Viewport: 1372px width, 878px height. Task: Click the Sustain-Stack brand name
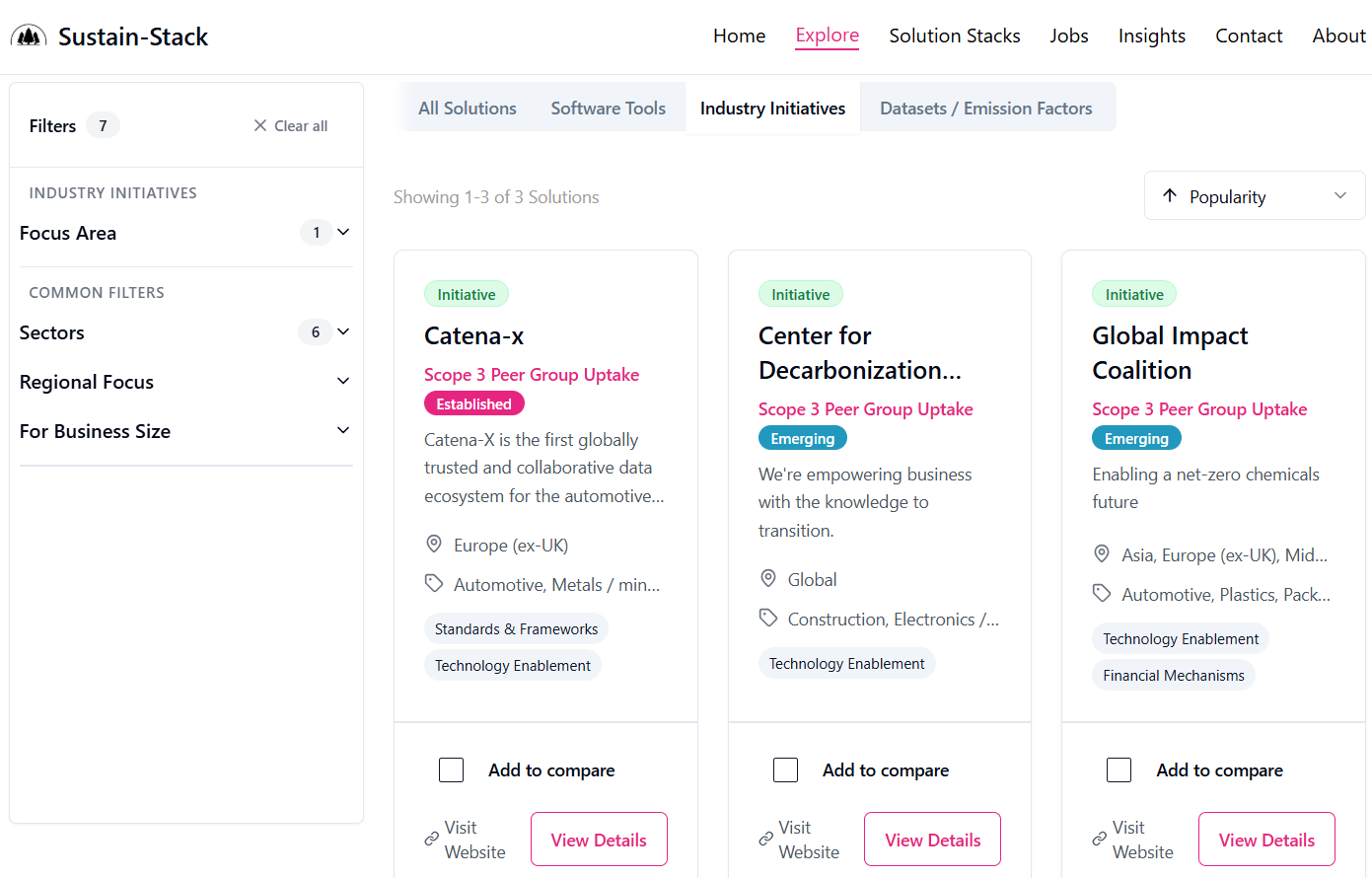133,37
